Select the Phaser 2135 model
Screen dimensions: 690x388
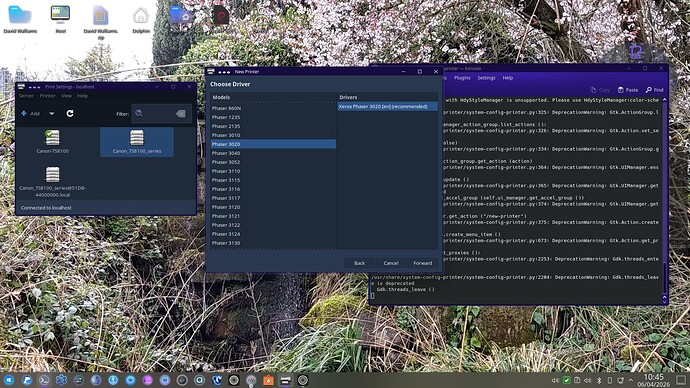pos(273,126)
